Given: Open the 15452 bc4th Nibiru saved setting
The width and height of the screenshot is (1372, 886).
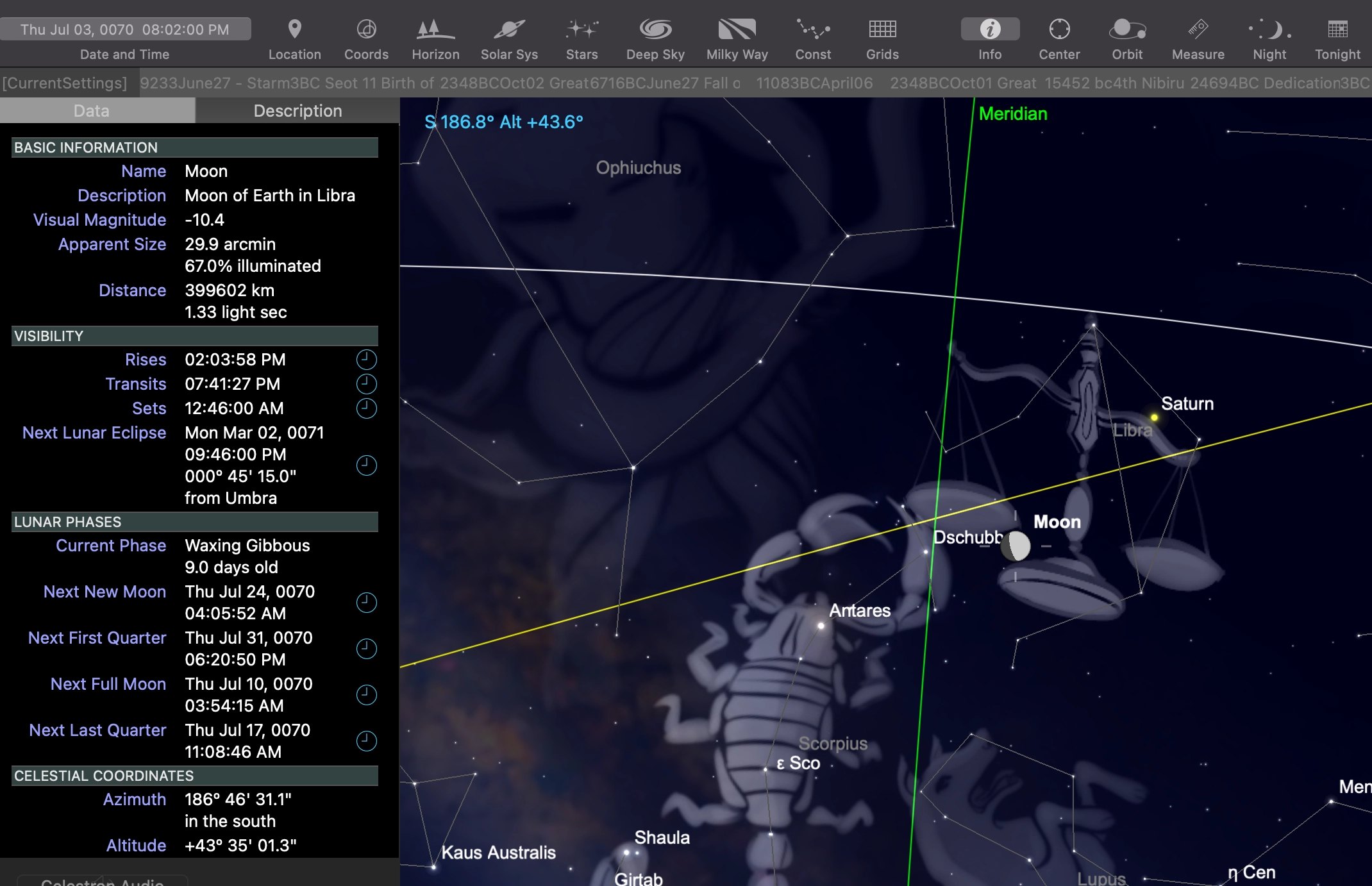Looking at the screenshot, I should coord(1114,83).
